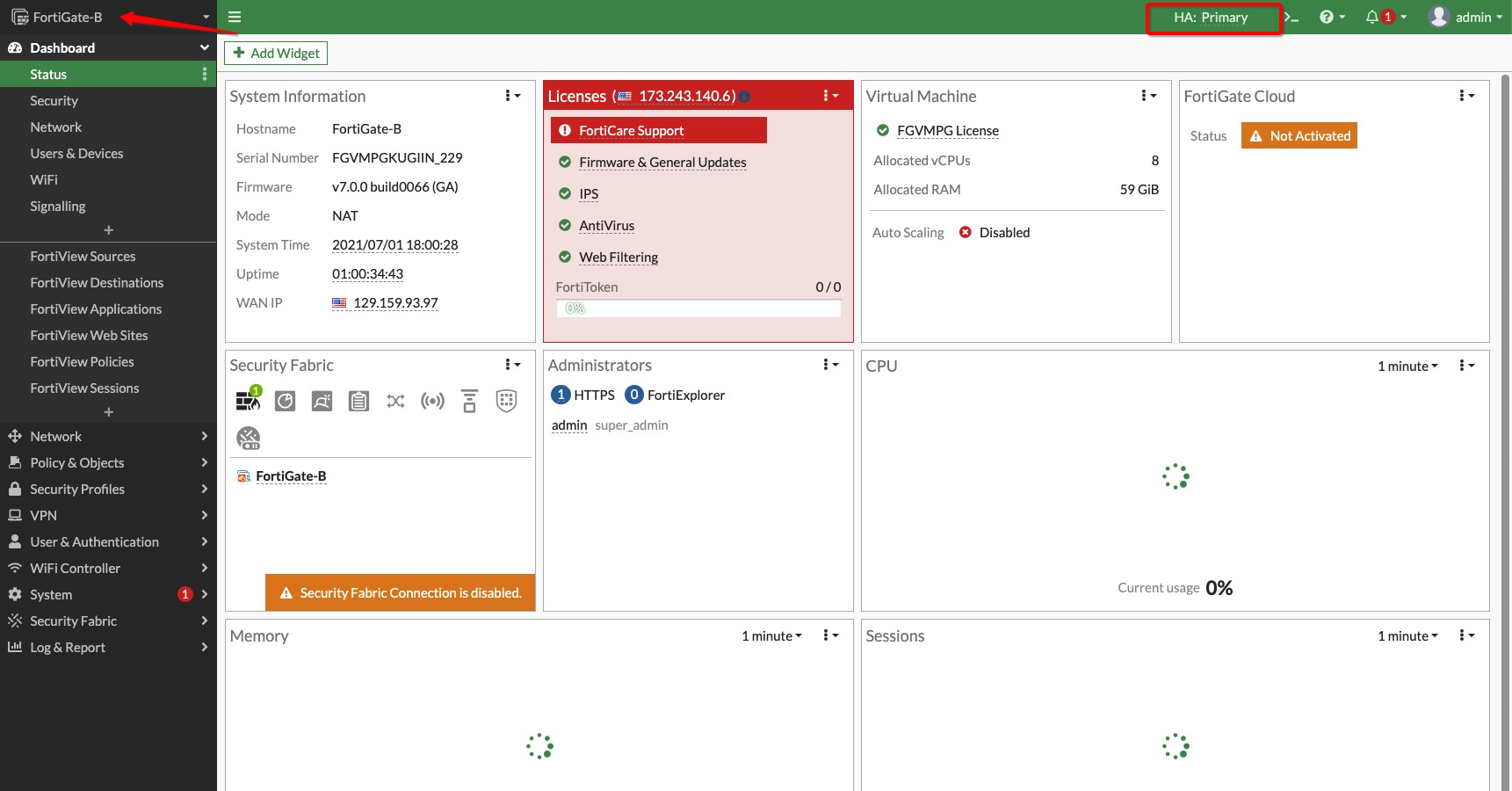Click the WAN IP address 129.159.93.97

(395, 303)
